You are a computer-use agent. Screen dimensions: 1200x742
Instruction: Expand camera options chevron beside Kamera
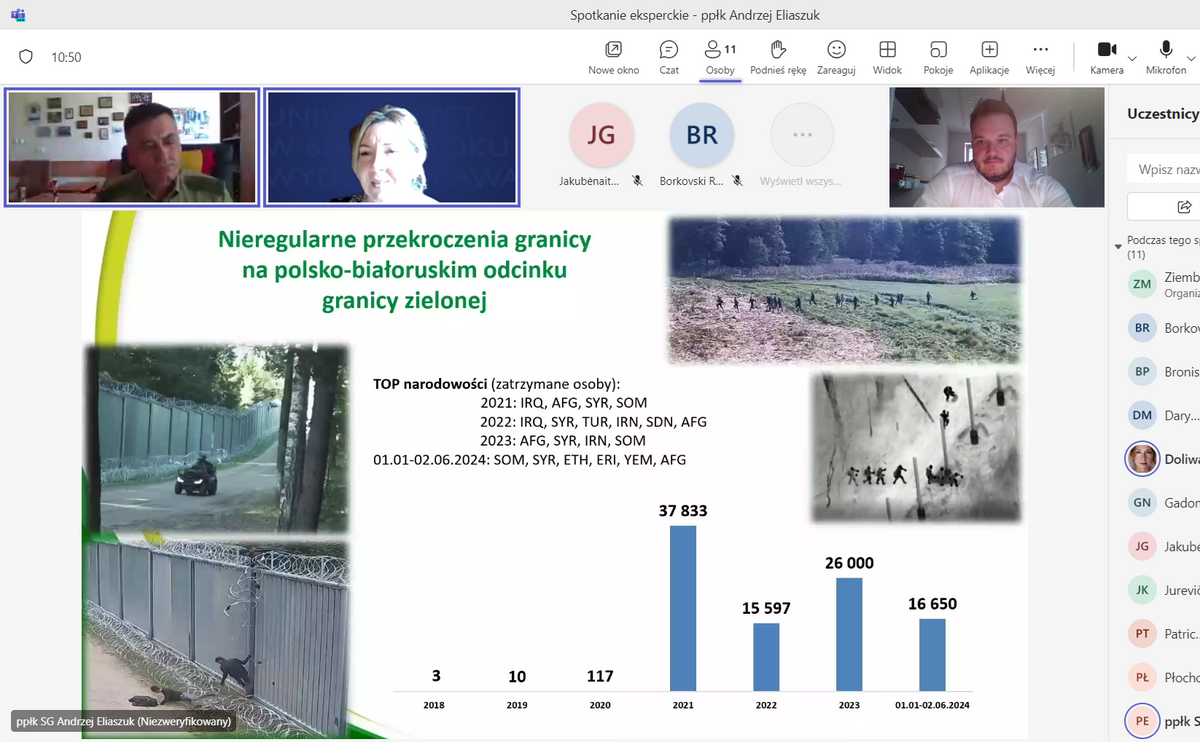(x=1132, y=58)
